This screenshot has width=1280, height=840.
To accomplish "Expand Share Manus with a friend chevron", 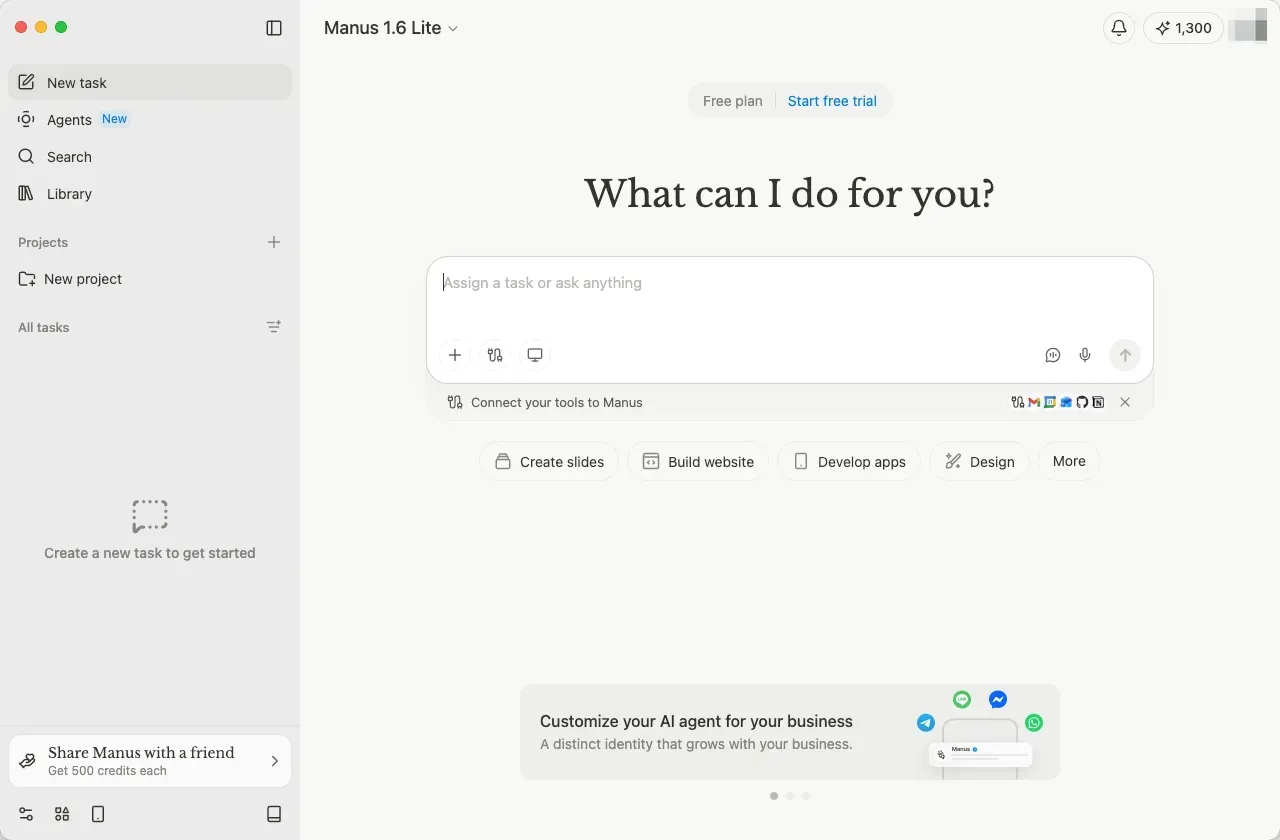I will [275, 761].
